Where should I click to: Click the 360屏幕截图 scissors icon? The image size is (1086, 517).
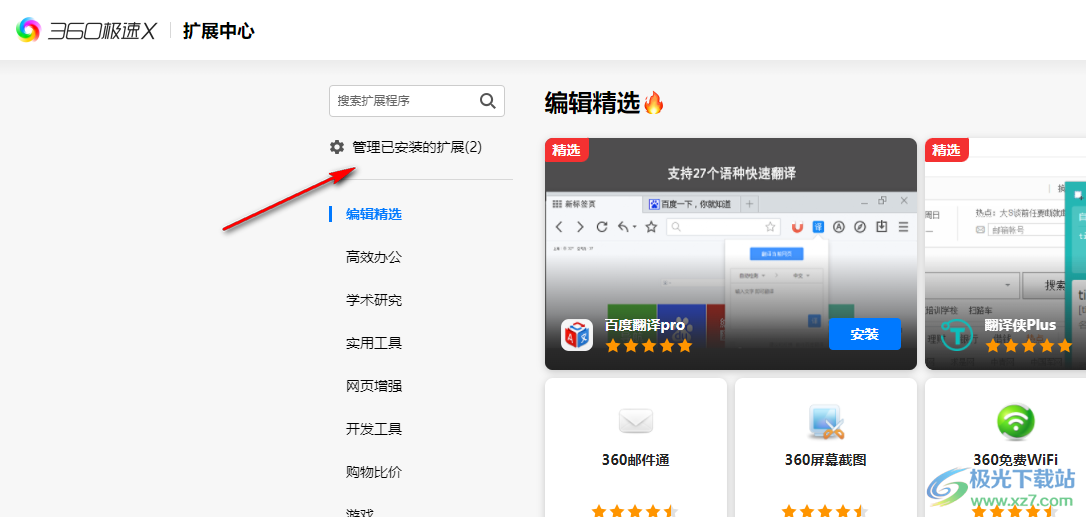[x=826, y=421]
